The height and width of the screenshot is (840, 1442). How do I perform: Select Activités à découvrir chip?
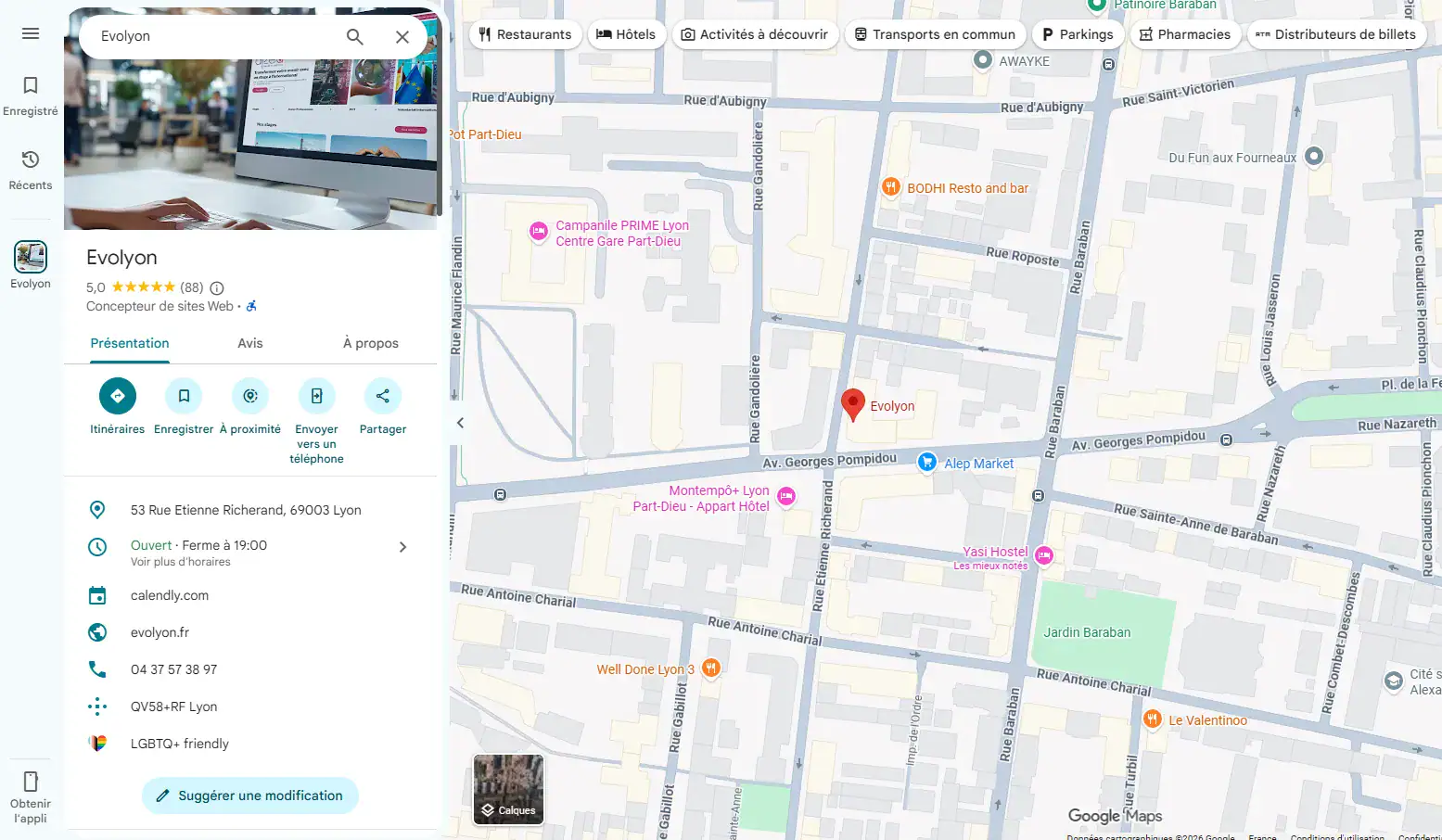tap(755, 34)
